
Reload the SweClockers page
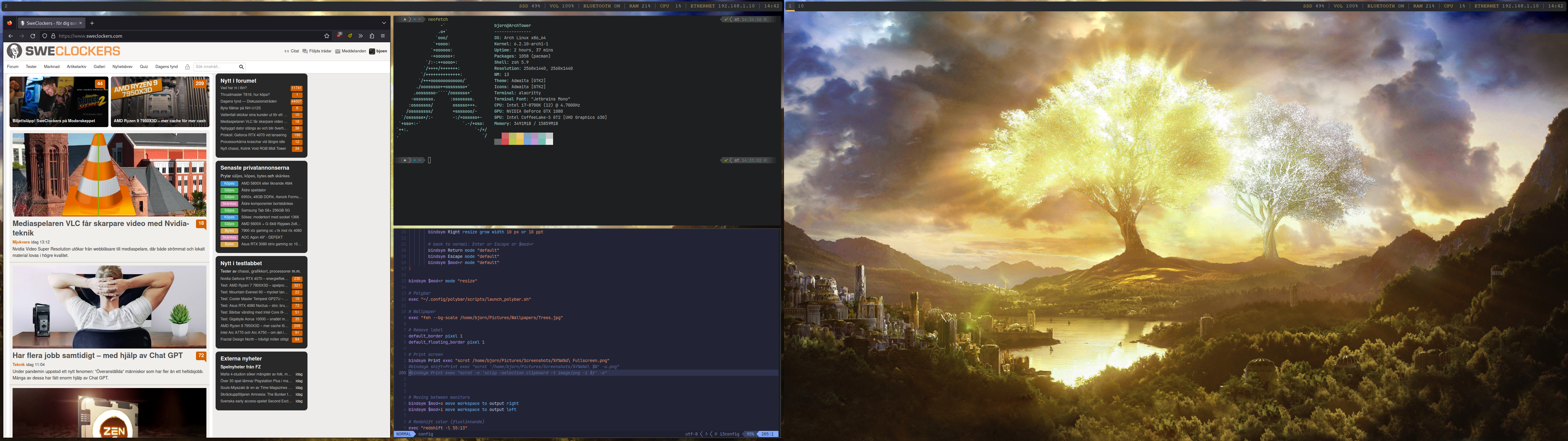coord(33,36)
